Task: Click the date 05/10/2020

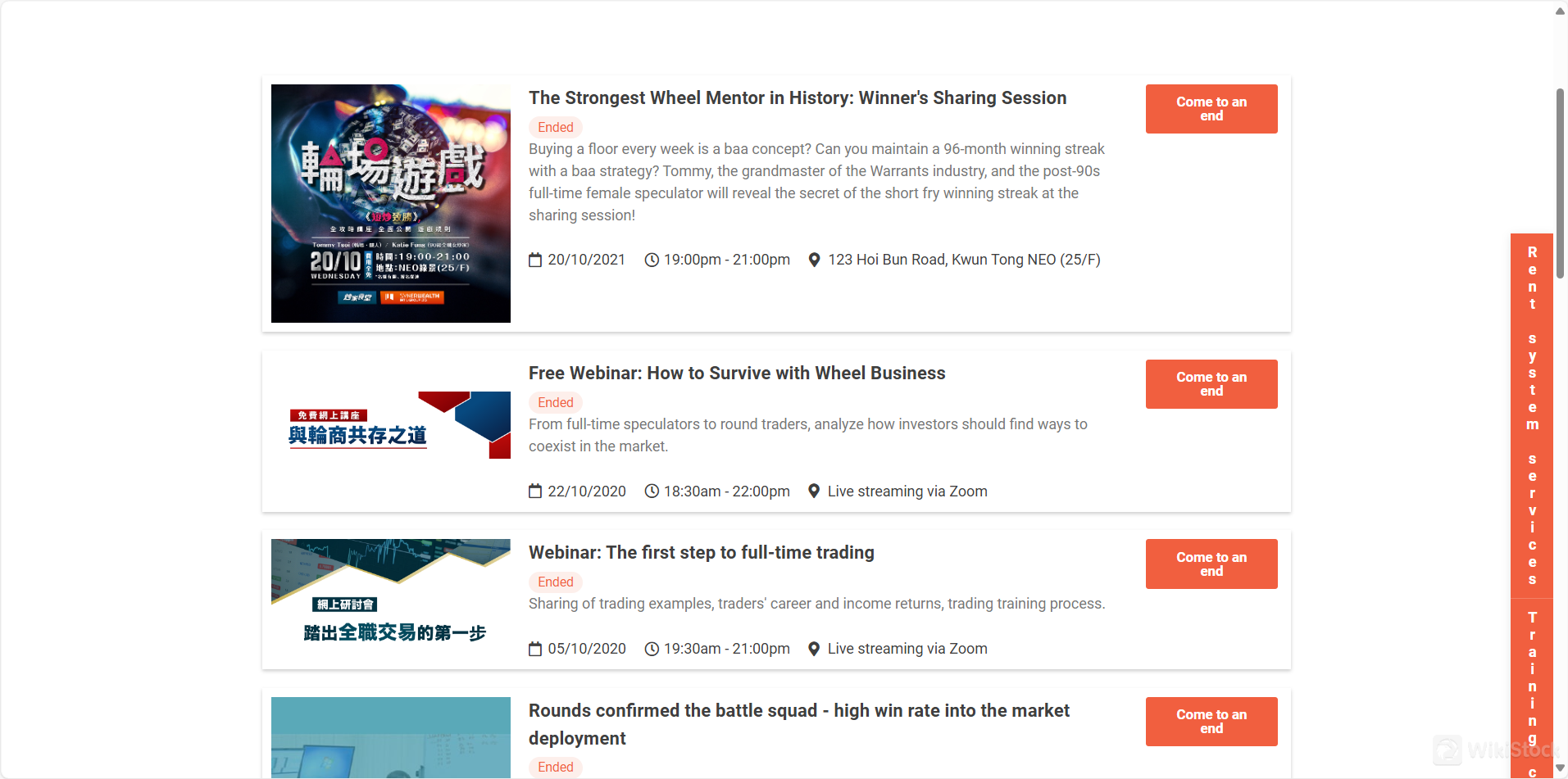Action: click(587, 649)
